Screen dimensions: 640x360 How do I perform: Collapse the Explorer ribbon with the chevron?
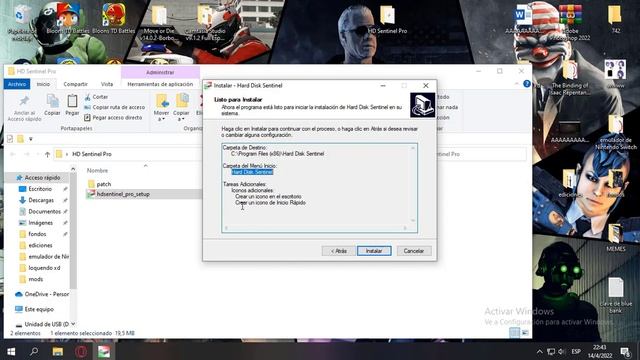click(x=517, y=84)
